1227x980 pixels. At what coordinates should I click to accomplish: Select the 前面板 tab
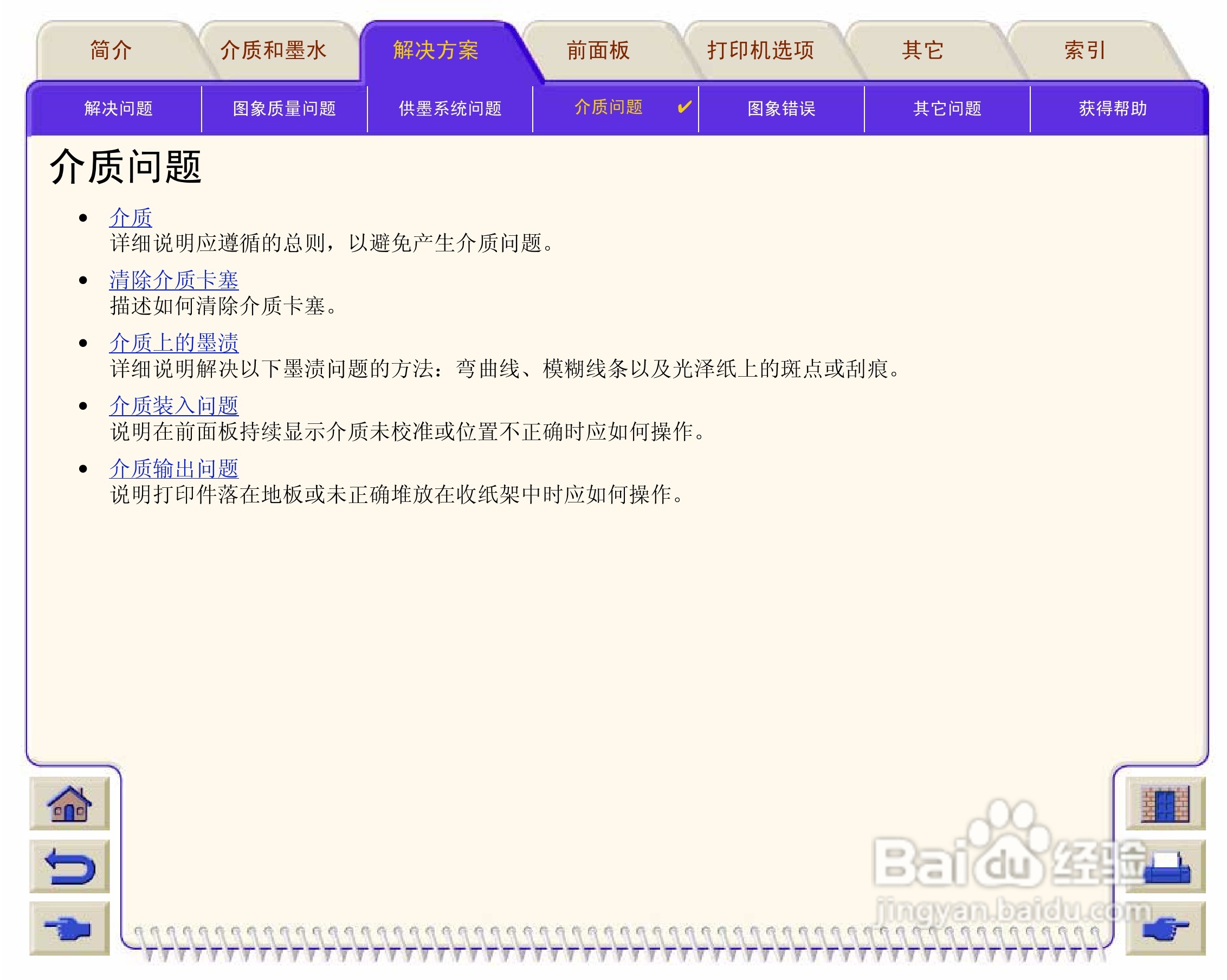click(x=598, y=50)
